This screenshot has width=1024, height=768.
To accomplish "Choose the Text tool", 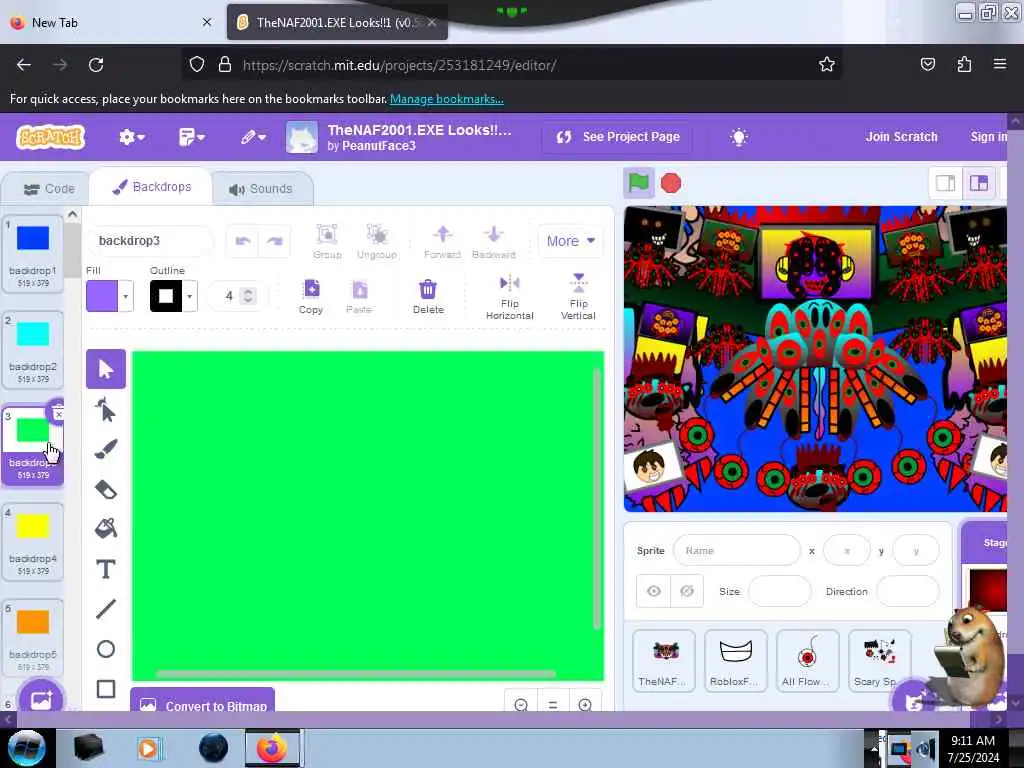I will pos(106,569).
